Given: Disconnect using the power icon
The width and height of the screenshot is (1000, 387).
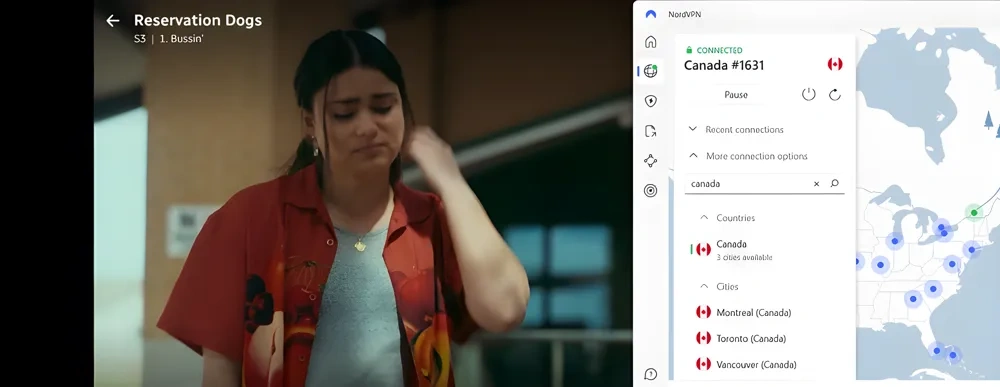Looking at the screenshot, I should click(809, 94).
